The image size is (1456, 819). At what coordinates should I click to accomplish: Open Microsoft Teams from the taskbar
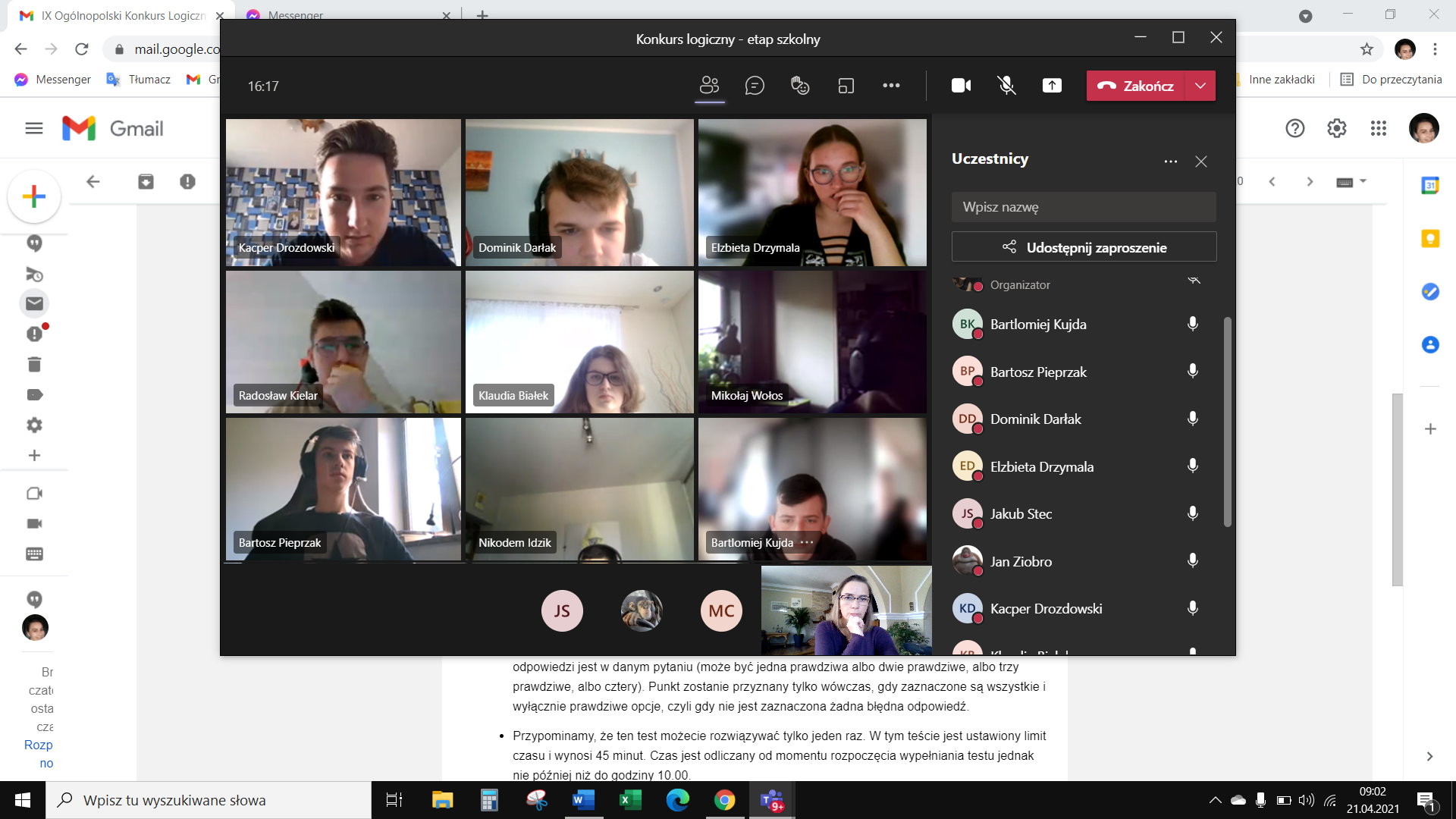[772, 800]
